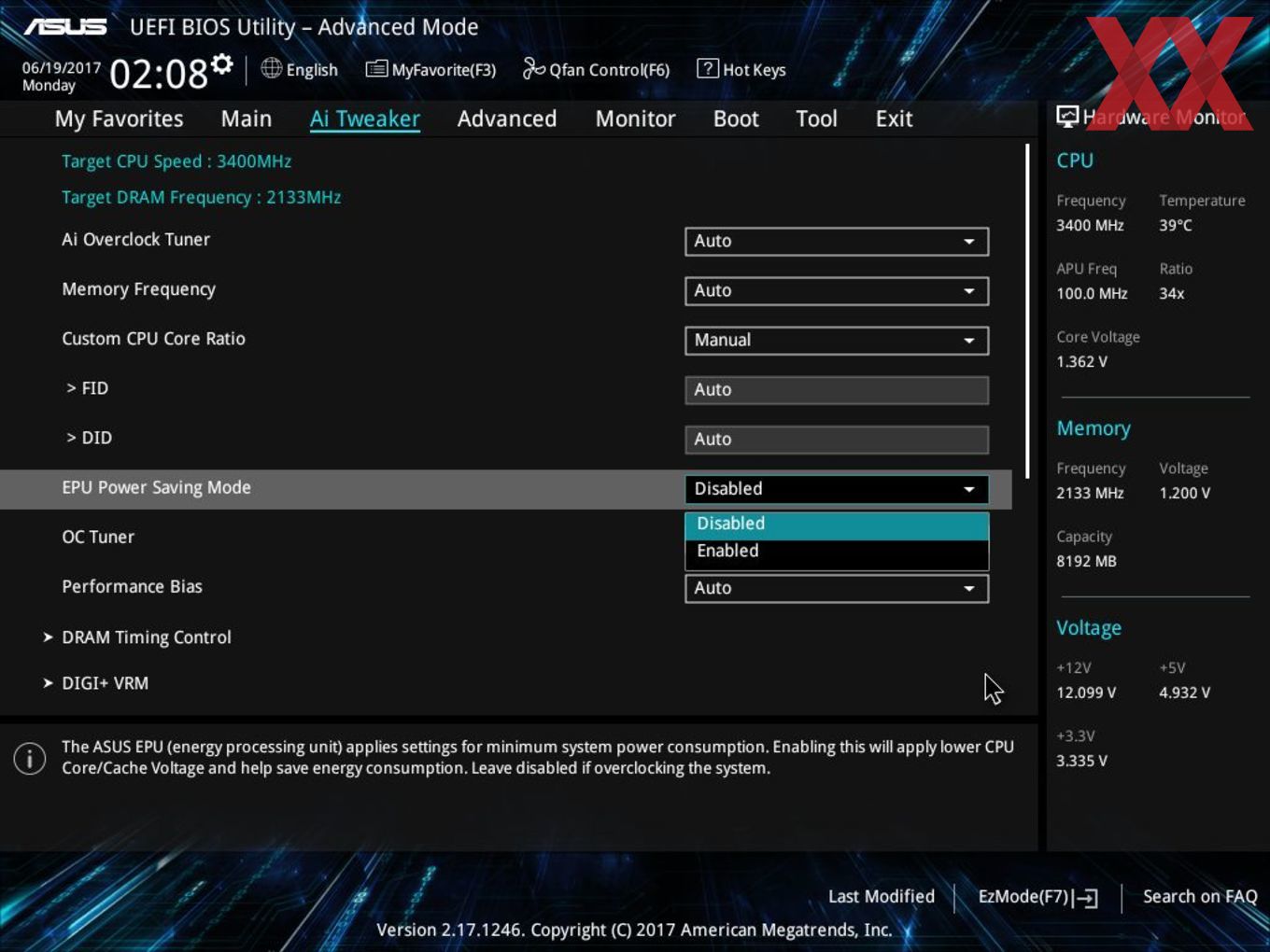The image size is (1270, 952).
Task: Open the My Favorites tab
Action: click(119, 119)
